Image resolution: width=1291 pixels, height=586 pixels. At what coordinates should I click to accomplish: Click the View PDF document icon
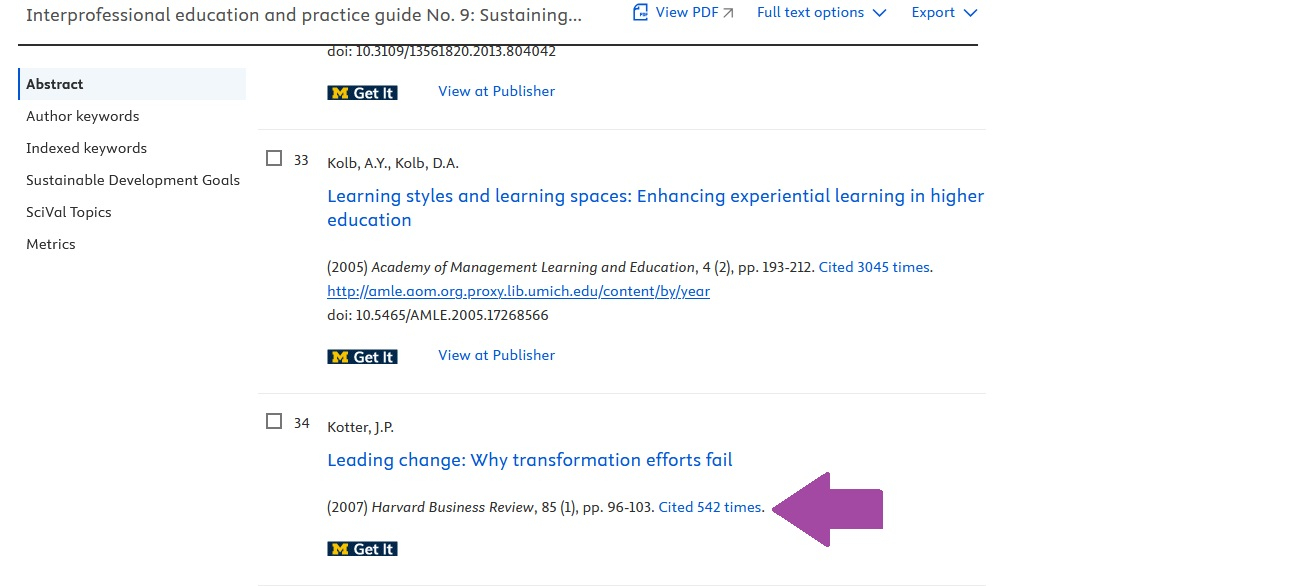pyautogui.click(x=641, y=12)
